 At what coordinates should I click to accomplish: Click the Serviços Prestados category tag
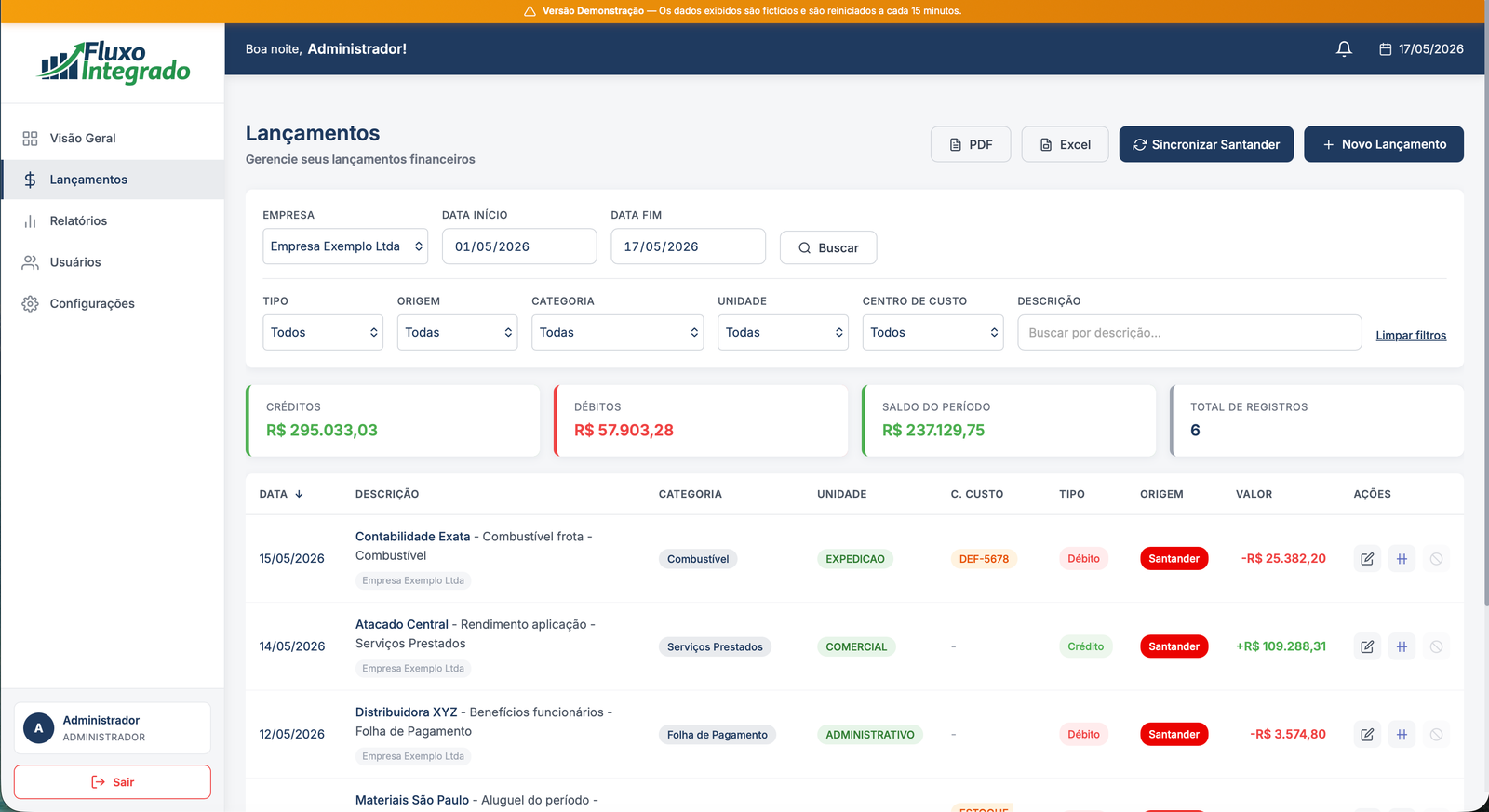point(715,647)
